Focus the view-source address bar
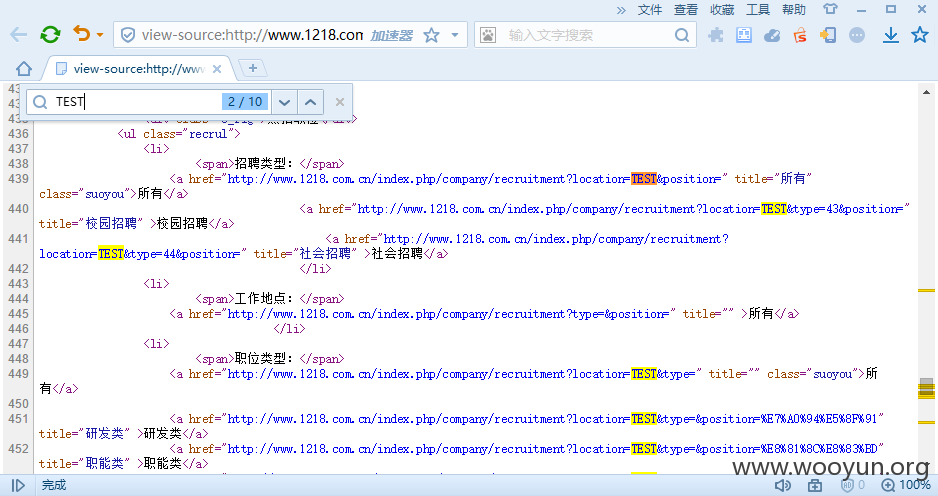The height and width of the screenshot is (496, 938). click(x=252, y=35)
